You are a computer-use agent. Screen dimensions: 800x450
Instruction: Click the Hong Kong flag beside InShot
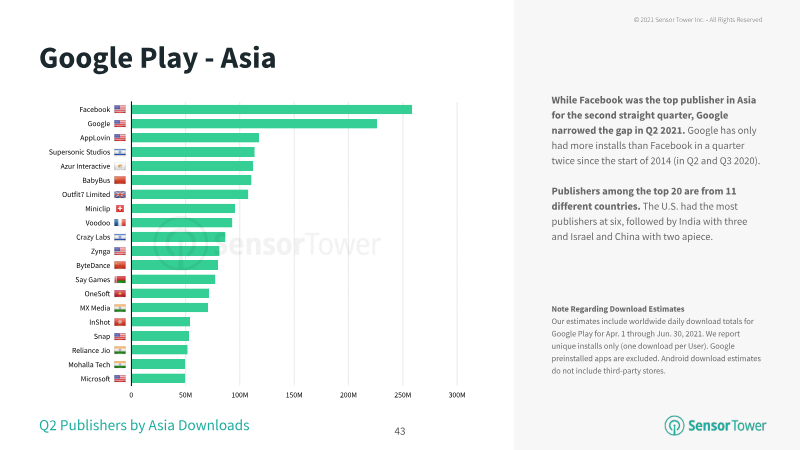point(120,322)
